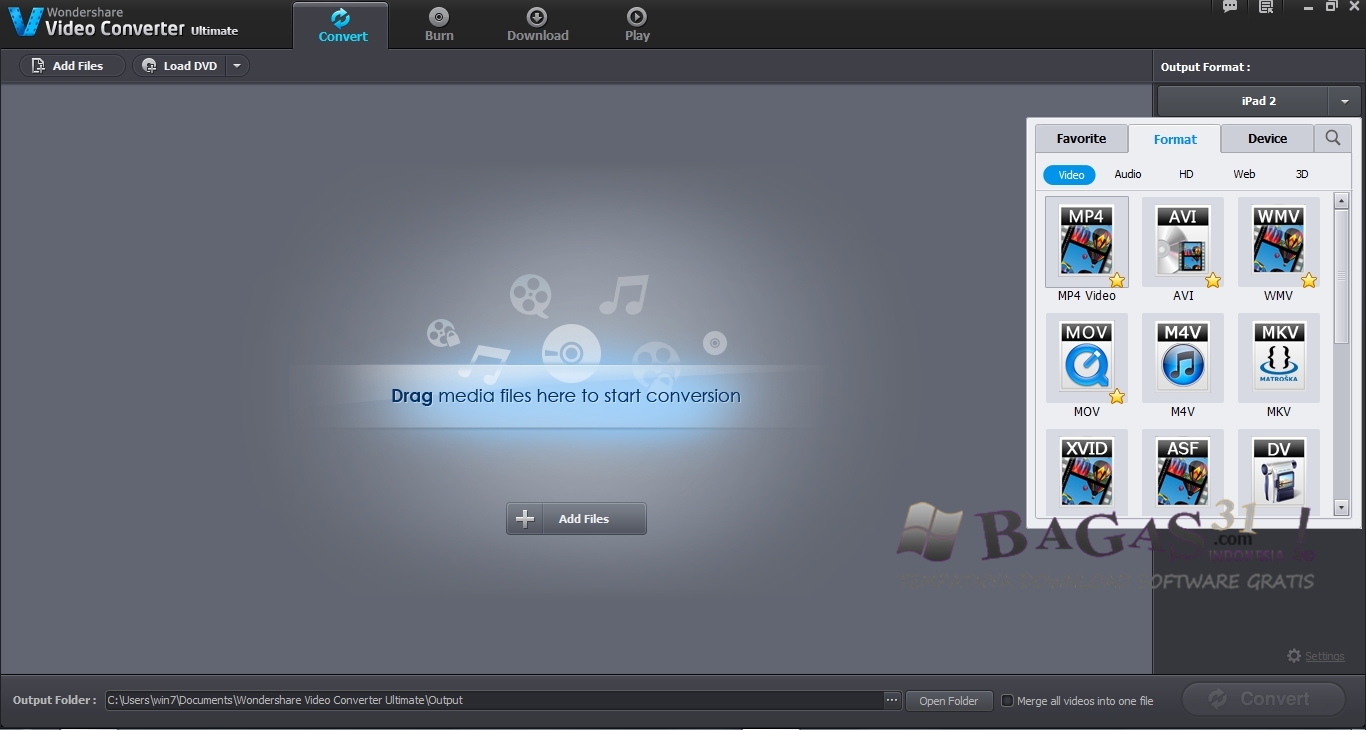
Task: Click the format list scroll down arrow
Action: (1341, 508)
